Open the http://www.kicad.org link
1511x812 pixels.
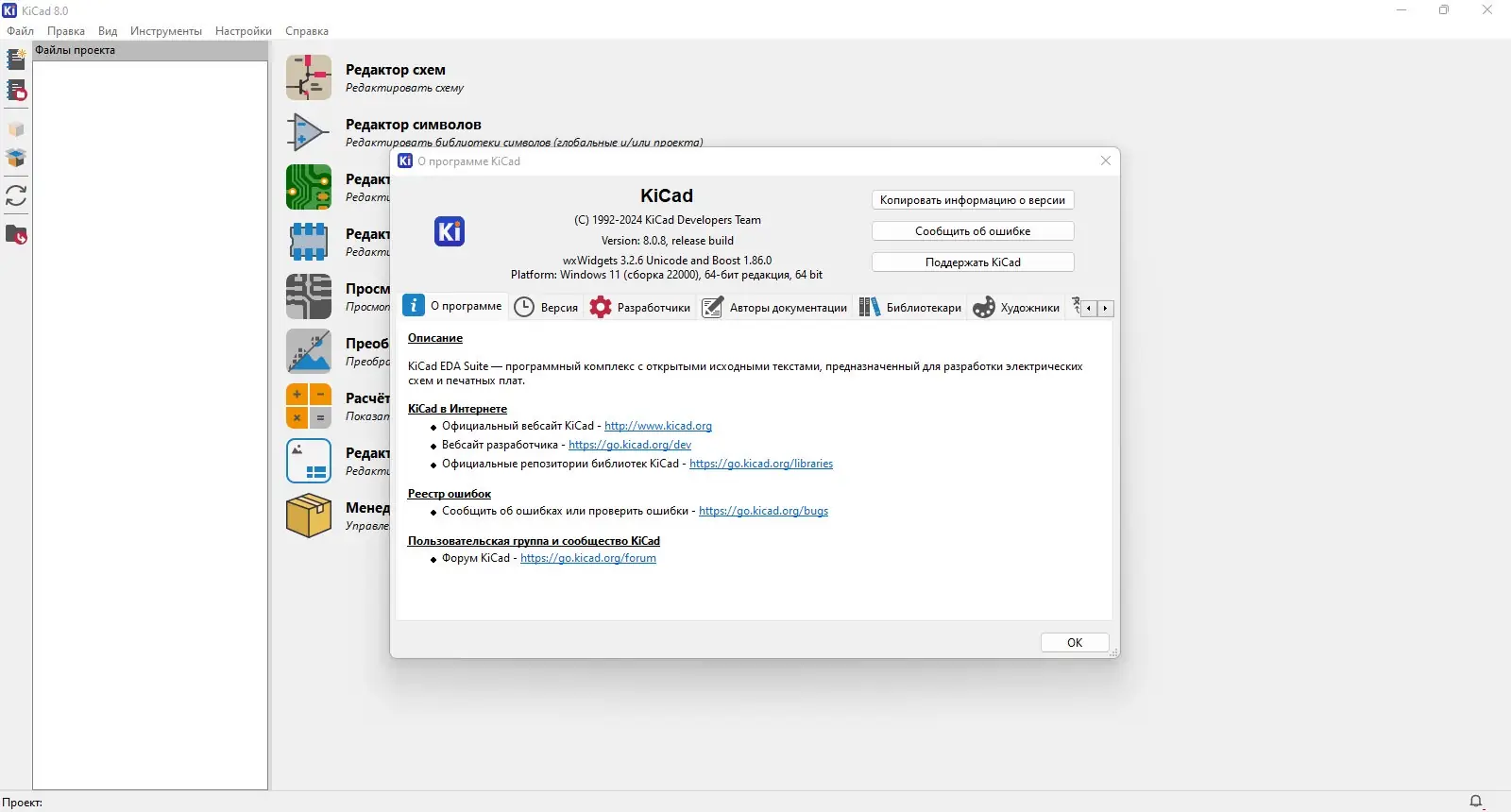658,426
